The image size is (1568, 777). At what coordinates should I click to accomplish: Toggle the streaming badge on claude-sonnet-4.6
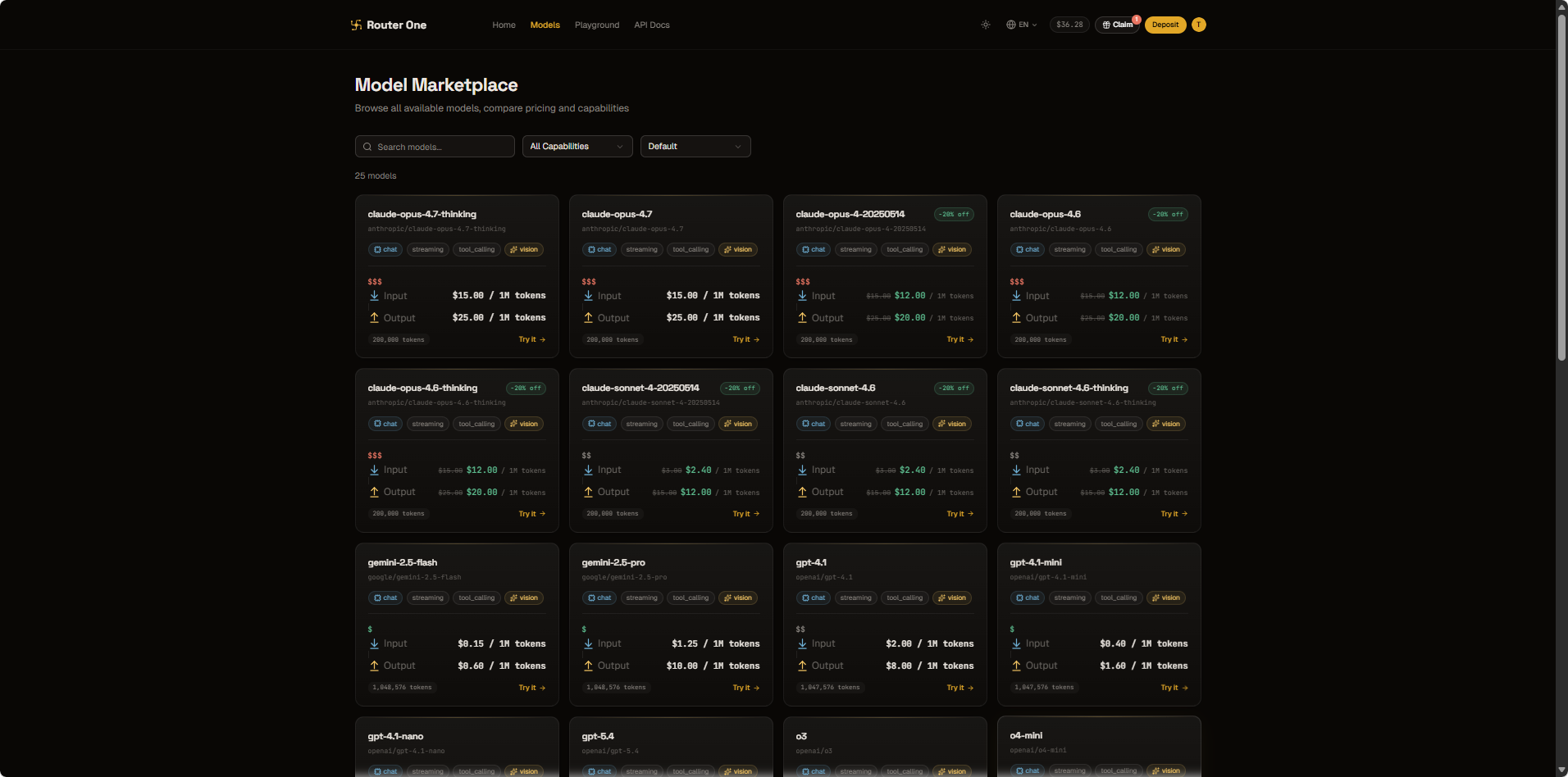tap(855, 424)
